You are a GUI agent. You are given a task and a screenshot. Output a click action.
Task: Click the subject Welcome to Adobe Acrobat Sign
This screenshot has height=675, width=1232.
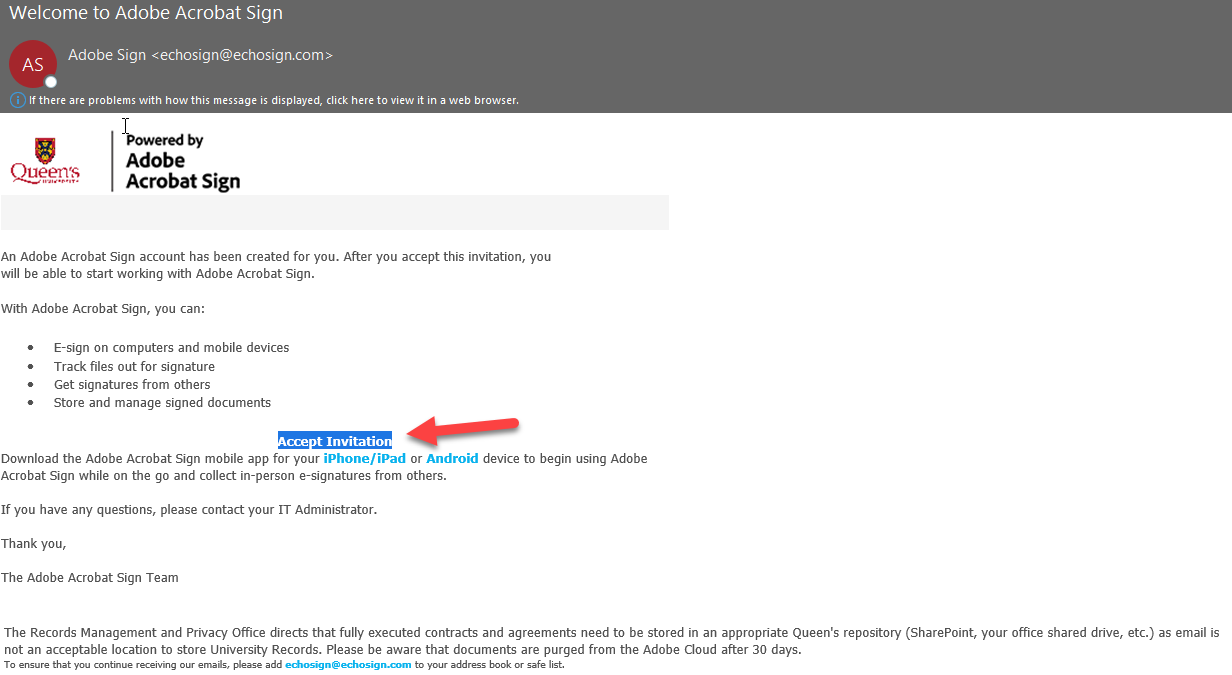pos(146,13)
